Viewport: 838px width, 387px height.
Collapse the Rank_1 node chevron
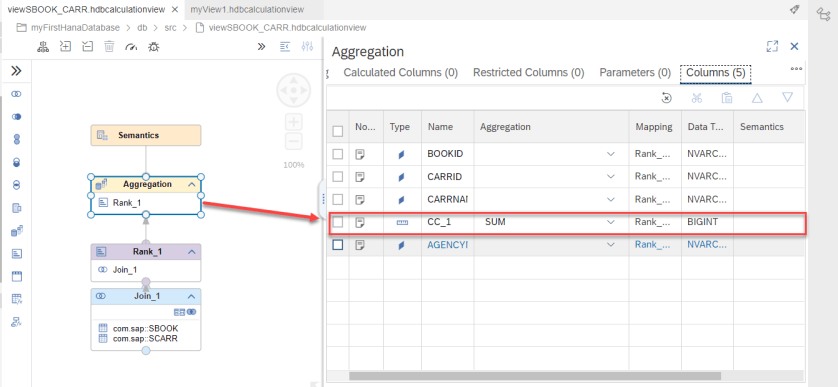(x=191, y=252)
